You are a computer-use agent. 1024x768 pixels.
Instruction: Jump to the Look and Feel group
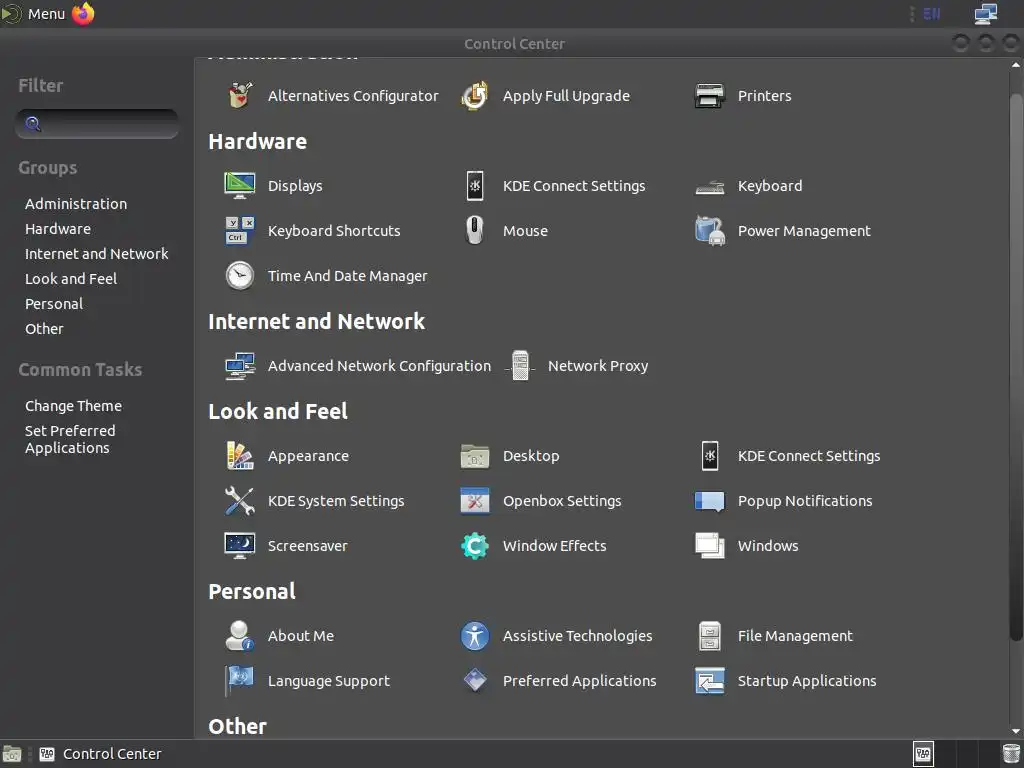pyautogui.click(x=71, y=279)
